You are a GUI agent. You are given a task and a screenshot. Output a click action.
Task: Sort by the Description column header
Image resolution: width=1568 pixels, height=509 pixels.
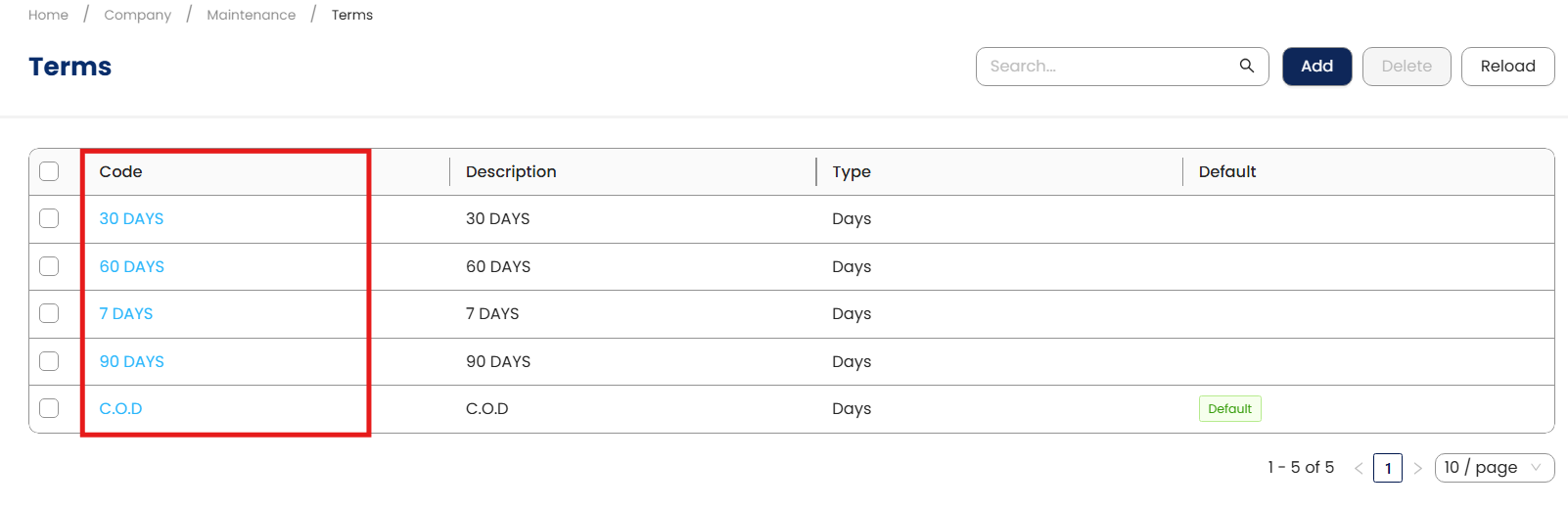click(511, 171)
